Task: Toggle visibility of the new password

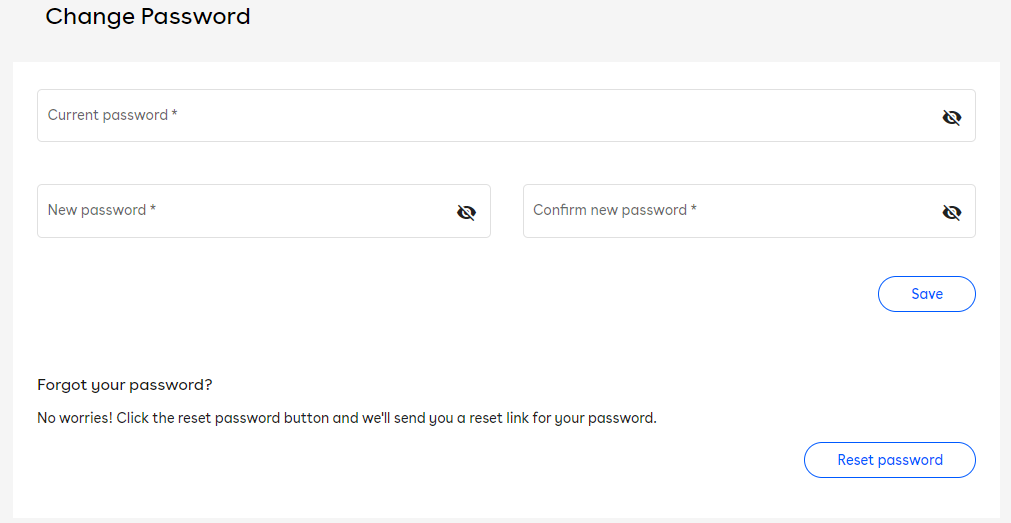Action: click(466, 212)
